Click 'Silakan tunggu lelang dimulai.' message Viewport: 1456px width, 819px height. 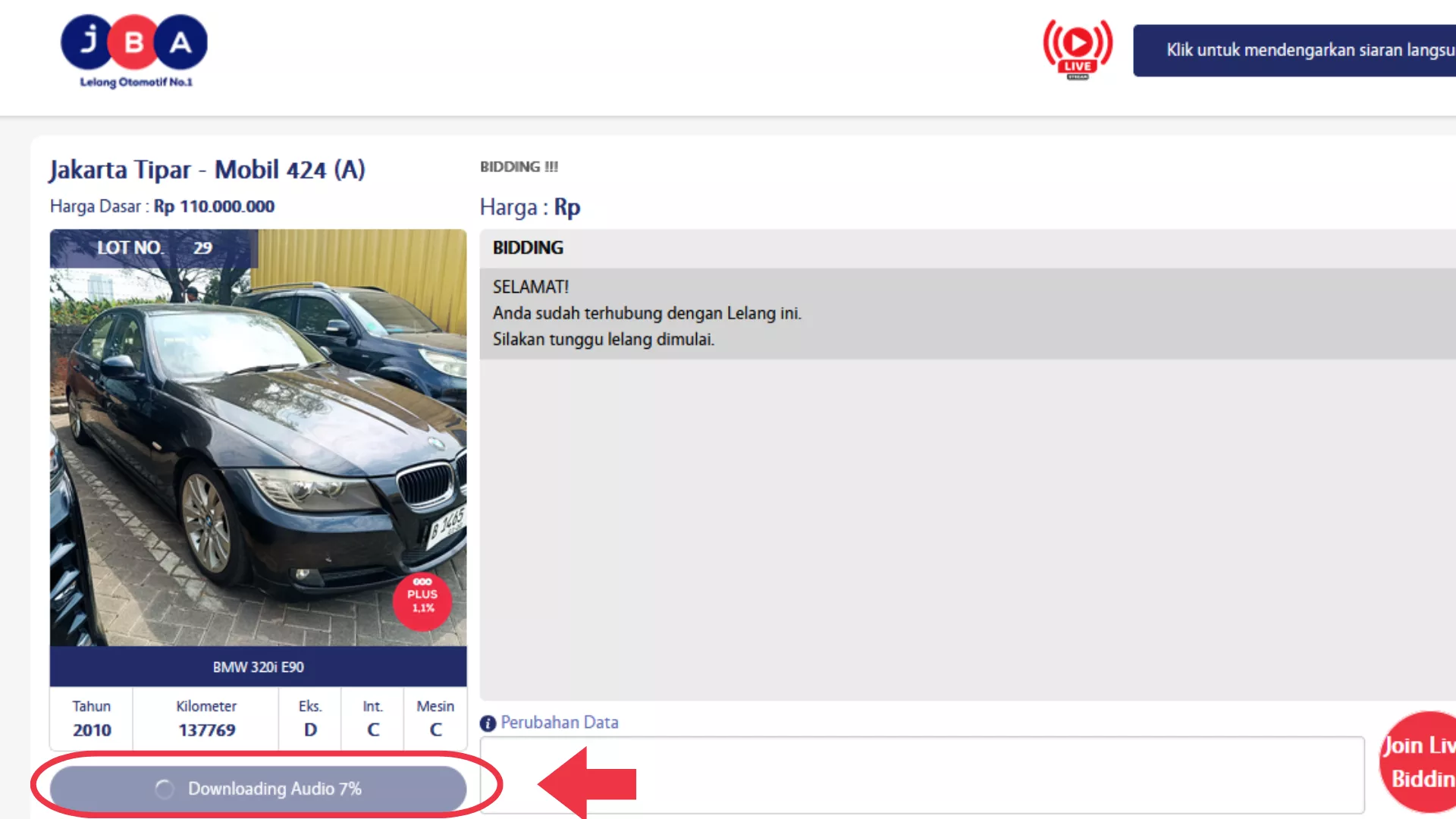(604, 339)
